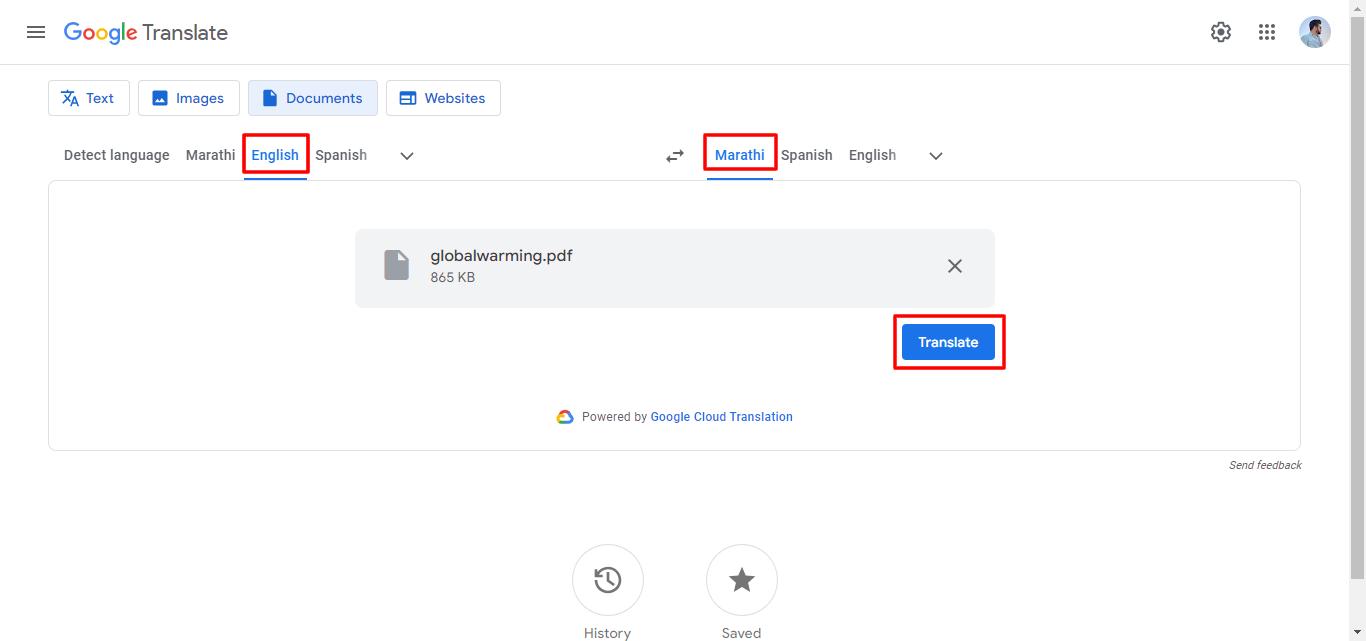
Task: Open Google Translate settings gear
Action: [1221, 31]
